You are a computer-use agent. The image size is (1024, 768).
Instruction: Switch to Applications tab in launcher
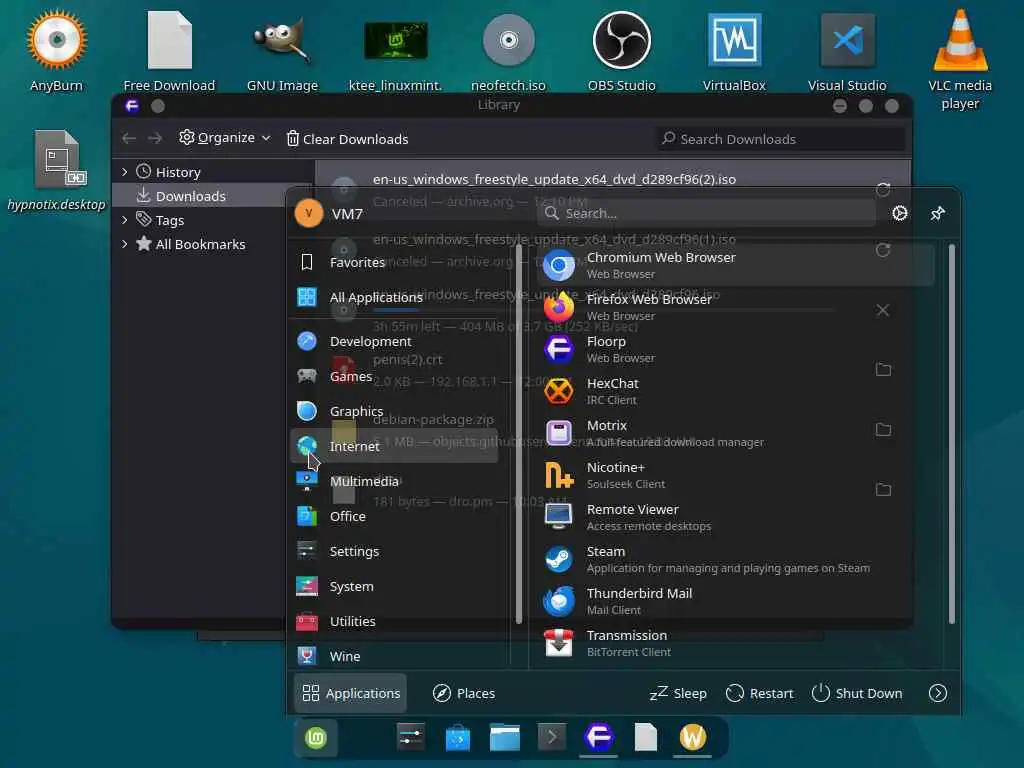tap(351, 693)
